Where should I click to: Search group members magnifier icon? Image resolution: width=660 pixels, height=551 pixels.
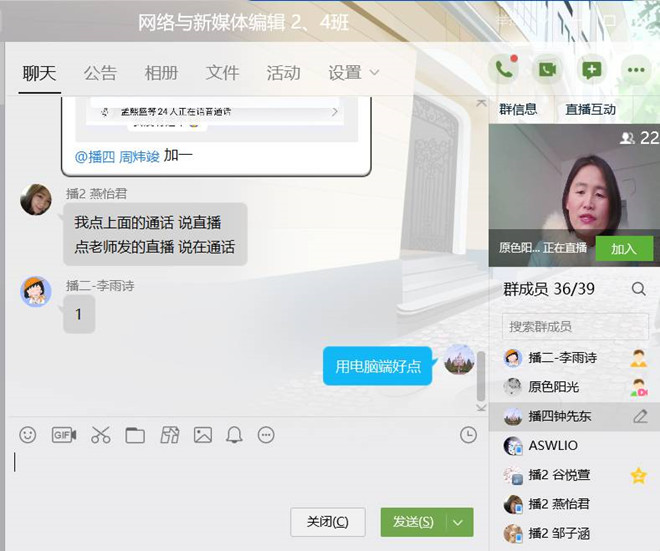638,289
